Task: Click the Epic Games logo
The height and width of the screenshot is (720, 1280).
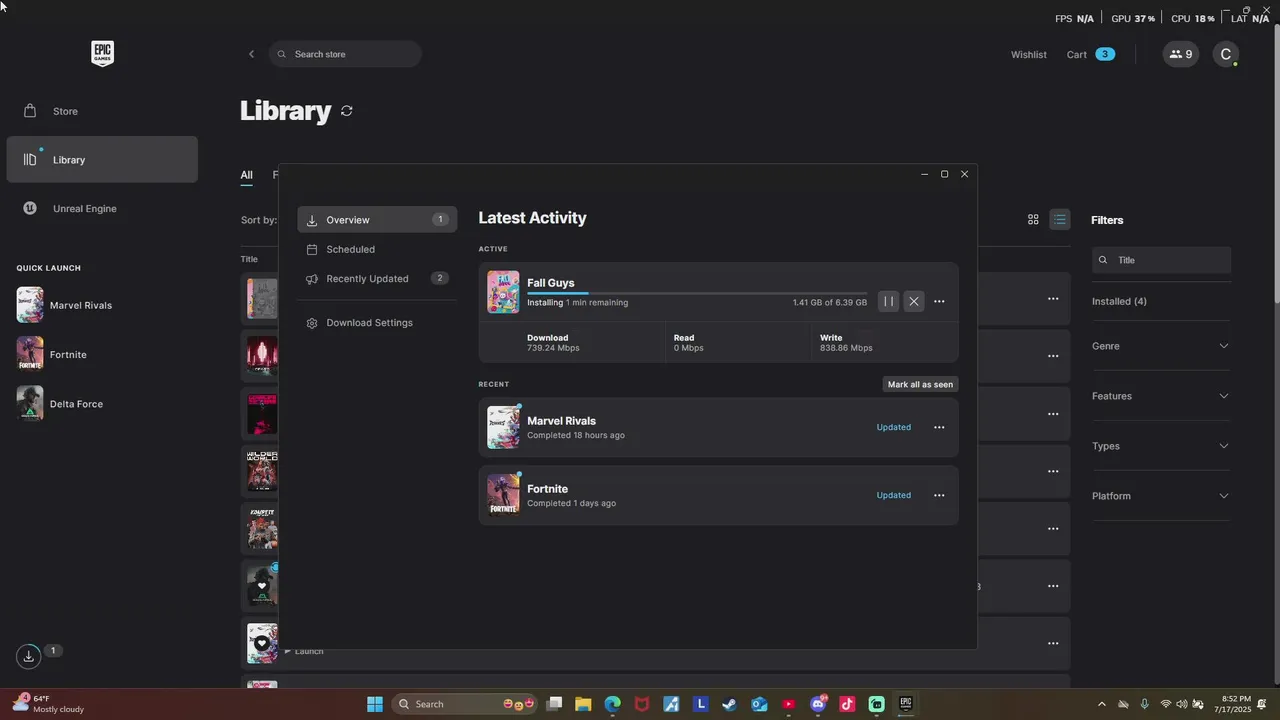Action: (102, 54)
